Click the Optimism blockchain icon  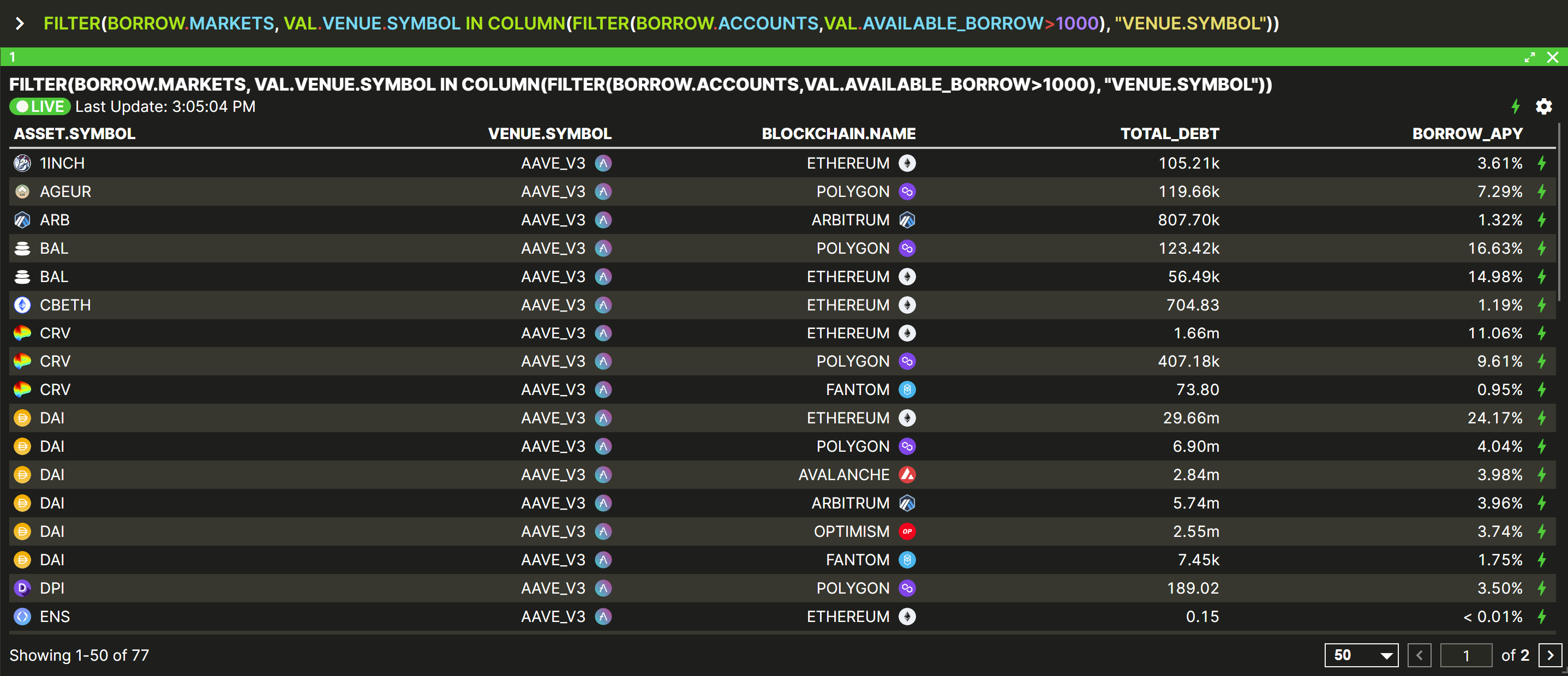point(907,531)
